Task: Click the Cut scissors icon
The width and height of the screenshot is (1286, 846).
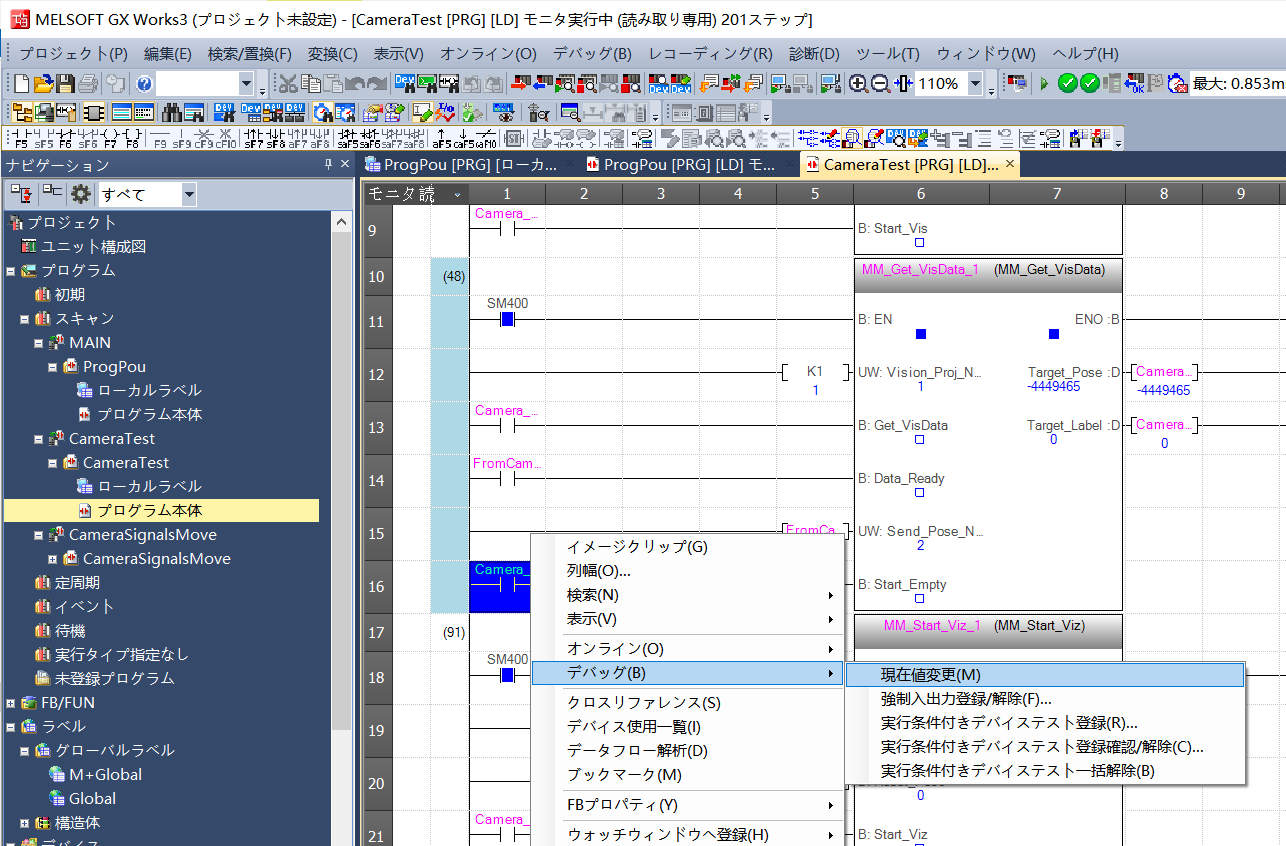Action: pos(287,84)
